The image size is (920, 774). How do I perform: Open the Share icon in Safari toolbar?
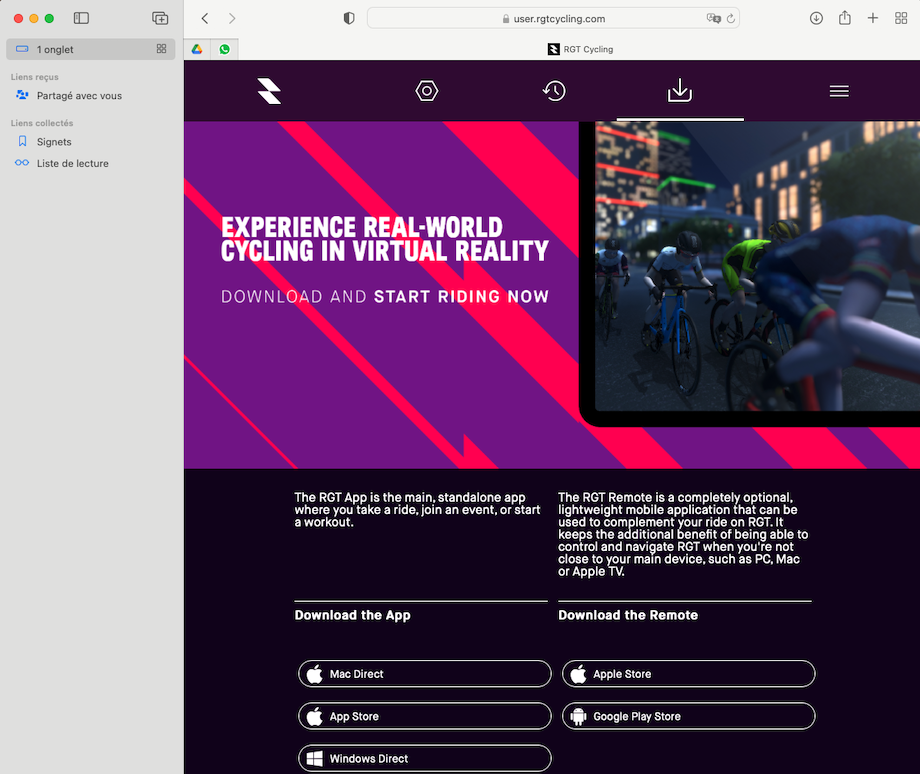coord(845,18)
